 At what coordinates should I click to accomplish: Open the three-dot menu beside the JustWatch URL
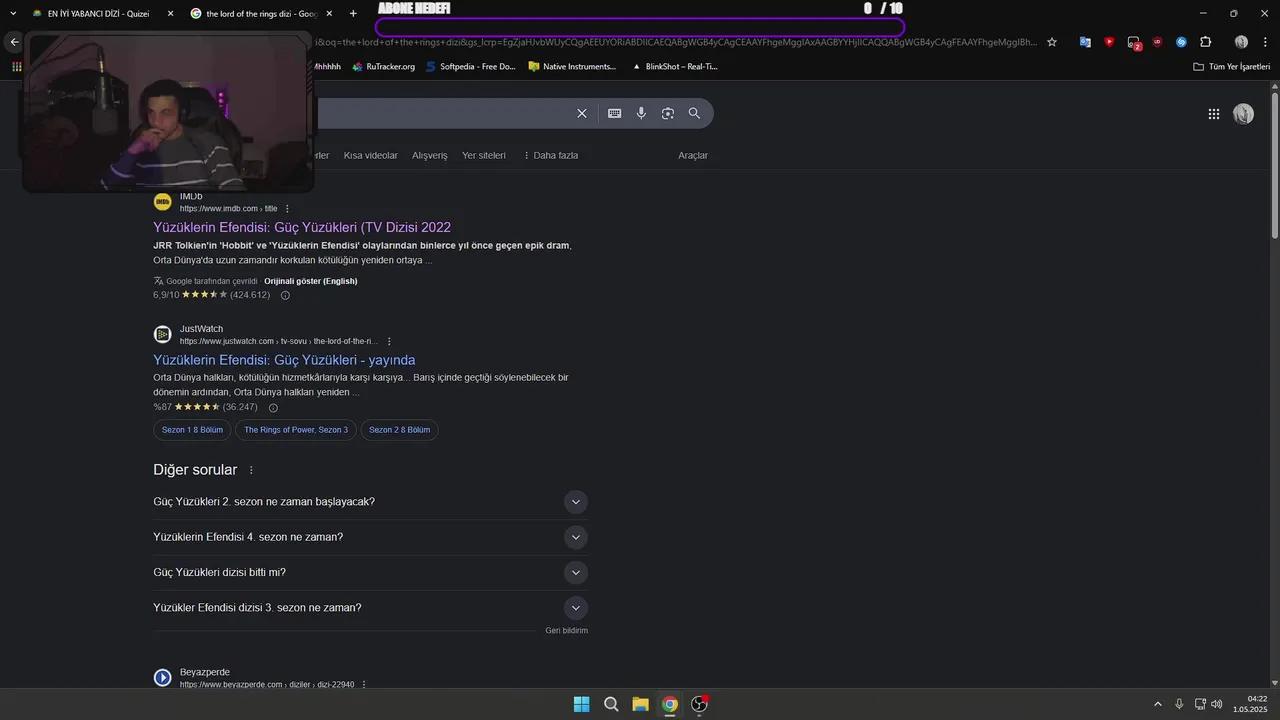(389, 341)
